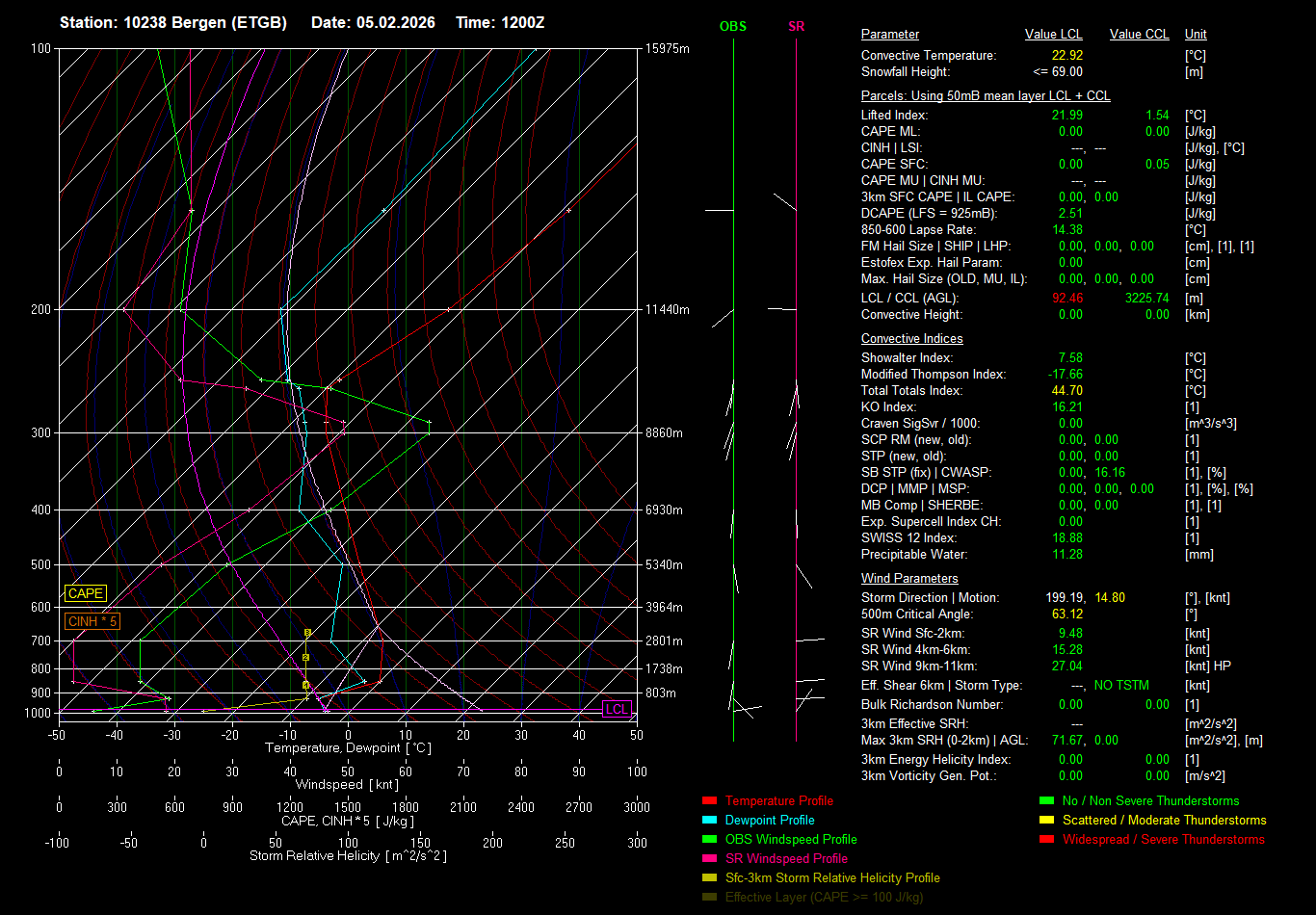Select the red Widespread / Severe Thunderstorms swatch

pyautogui.click(x=1046, y=840)
